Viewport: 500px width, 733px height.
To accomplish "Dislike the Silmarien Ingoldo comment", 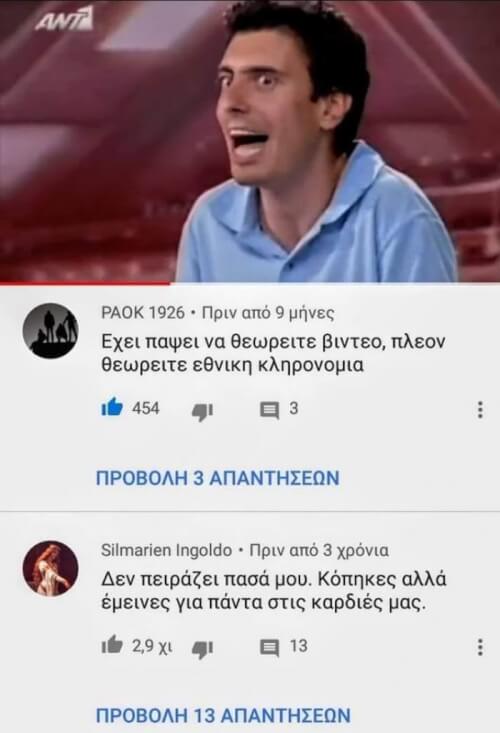I will (x=203, y=649).
